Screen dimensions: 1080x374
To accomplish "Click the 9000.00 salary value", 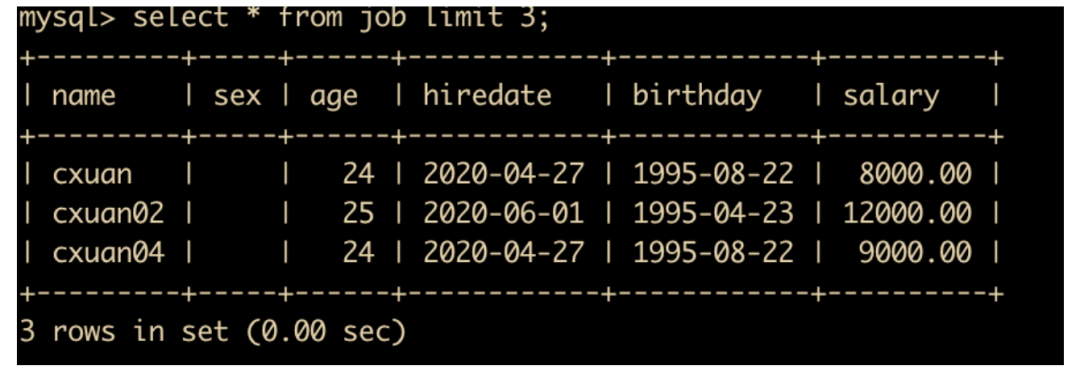I will coord(915,253).
